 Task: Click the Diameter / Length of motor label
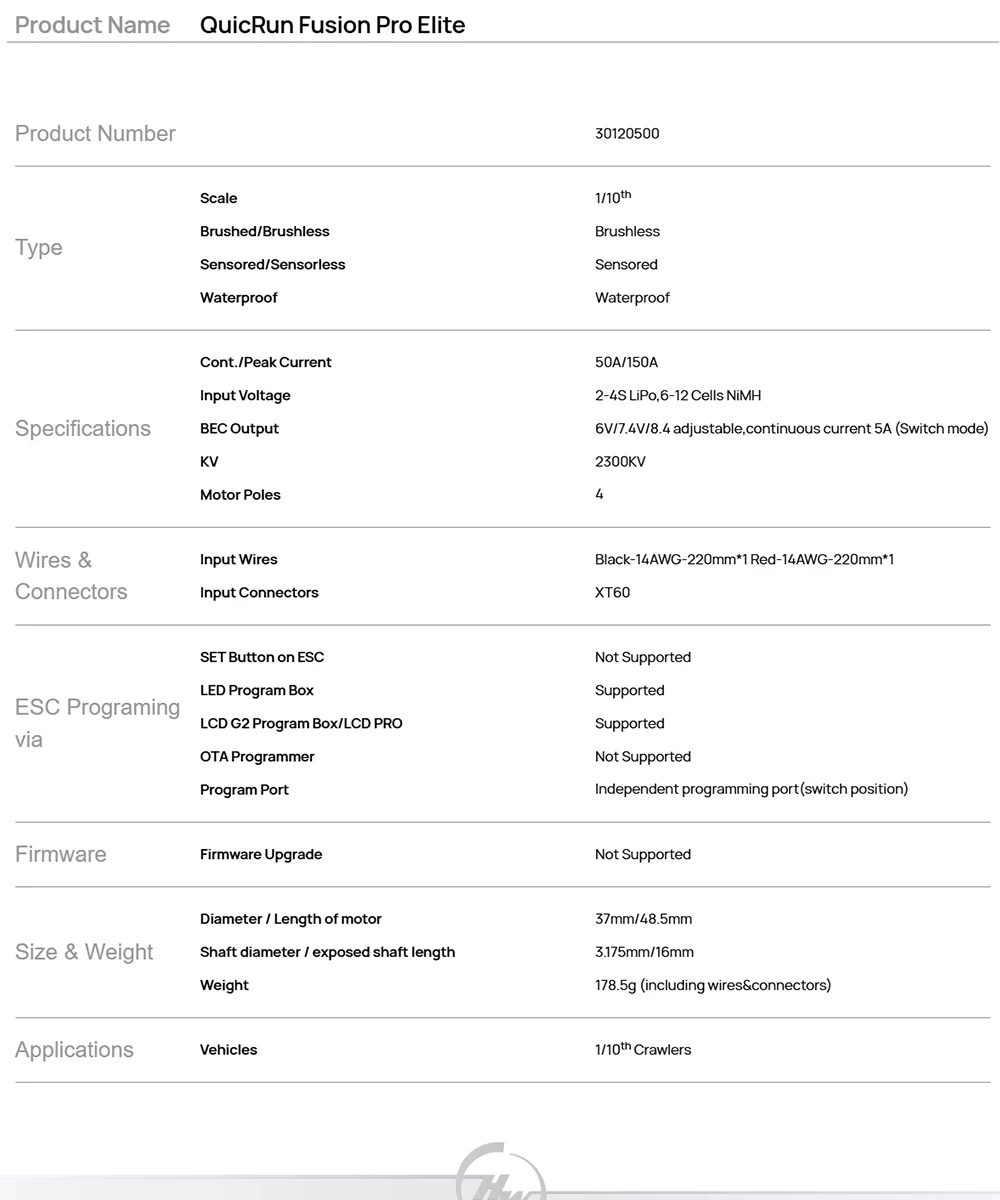pyautogui.click(x=291, y=919)
